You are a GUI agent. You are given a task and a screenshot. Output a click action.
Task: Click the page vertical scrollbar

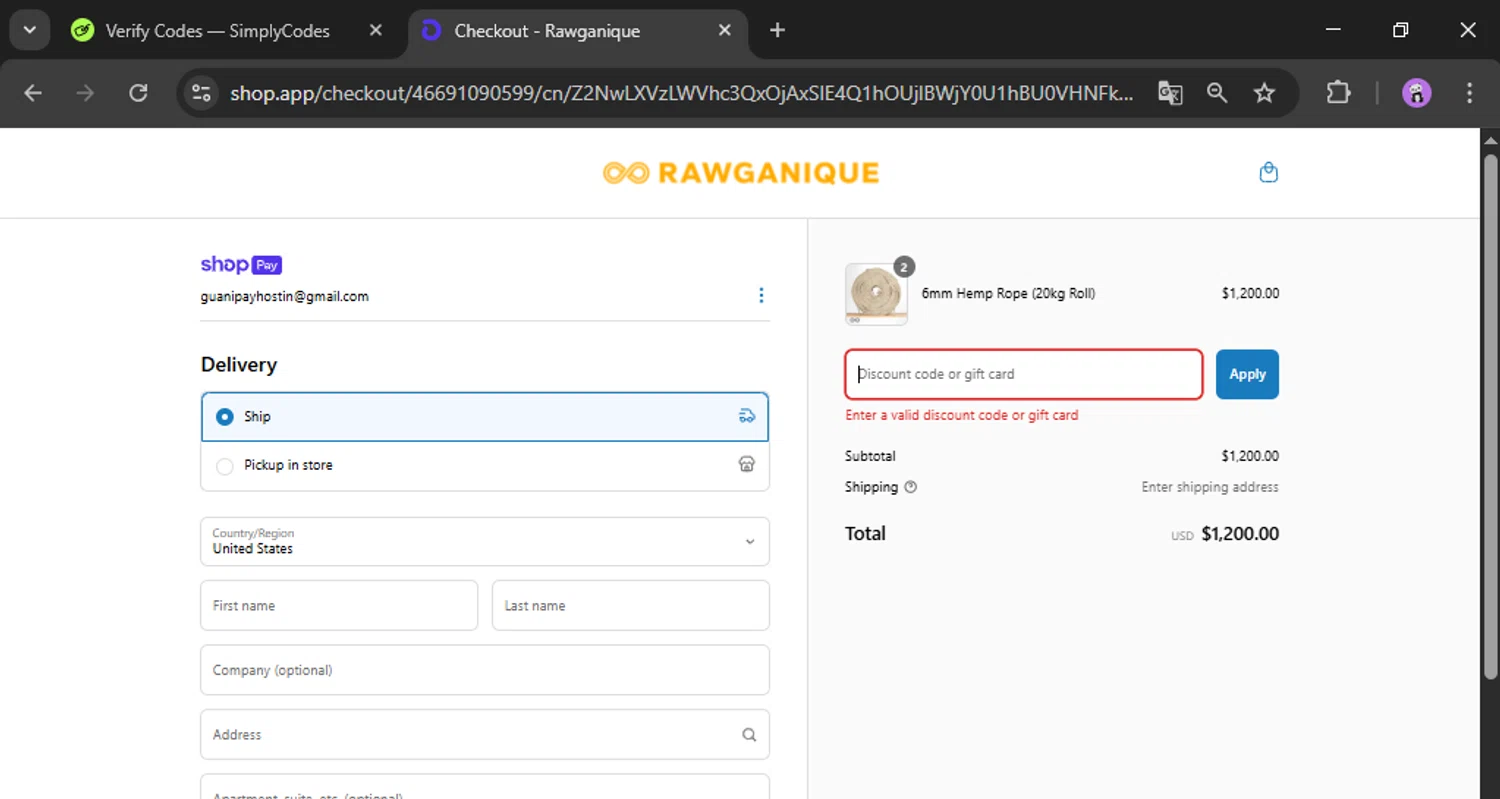tap(1490, 418)
